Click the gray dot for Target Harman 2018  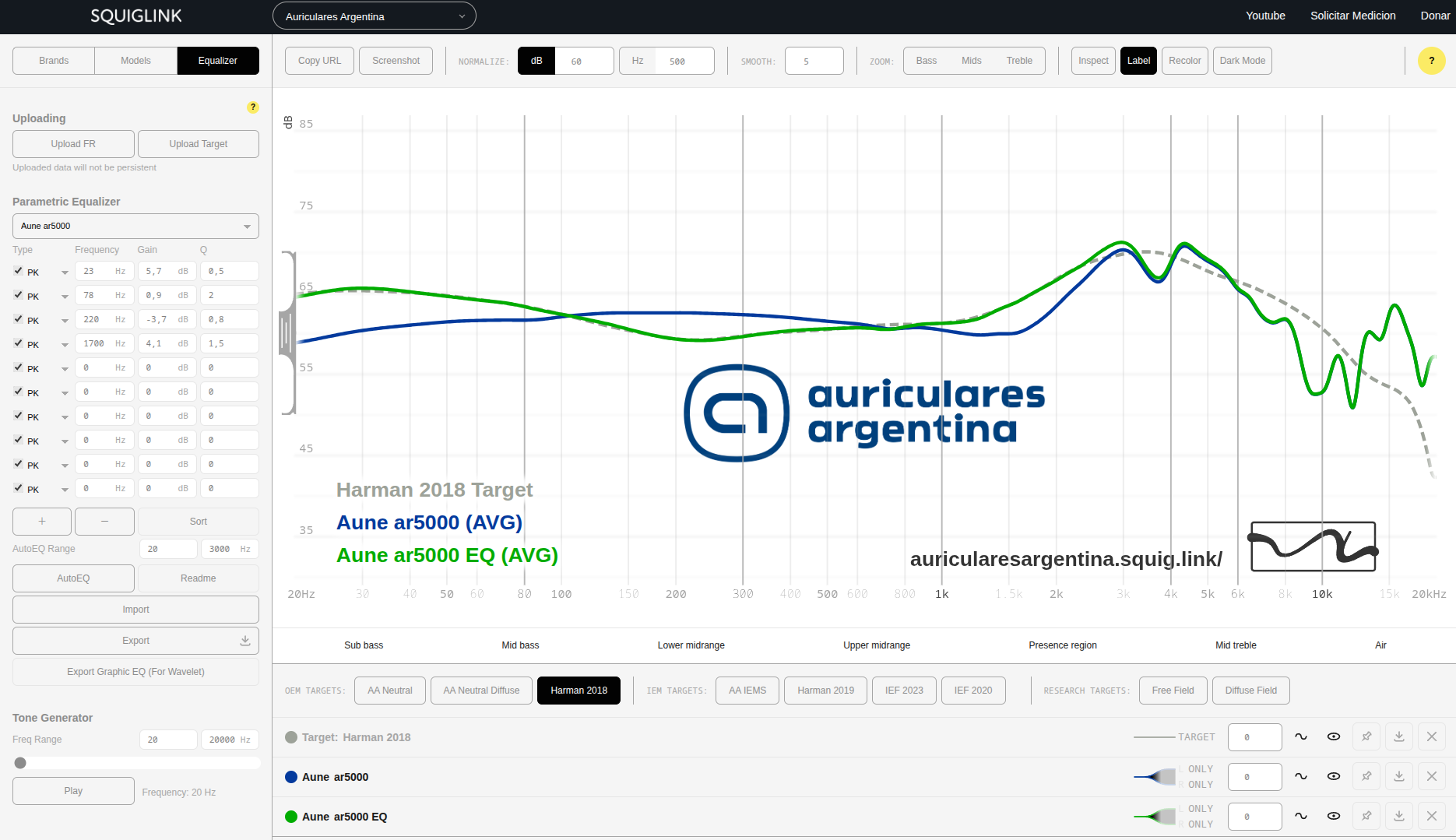(291, 737)
